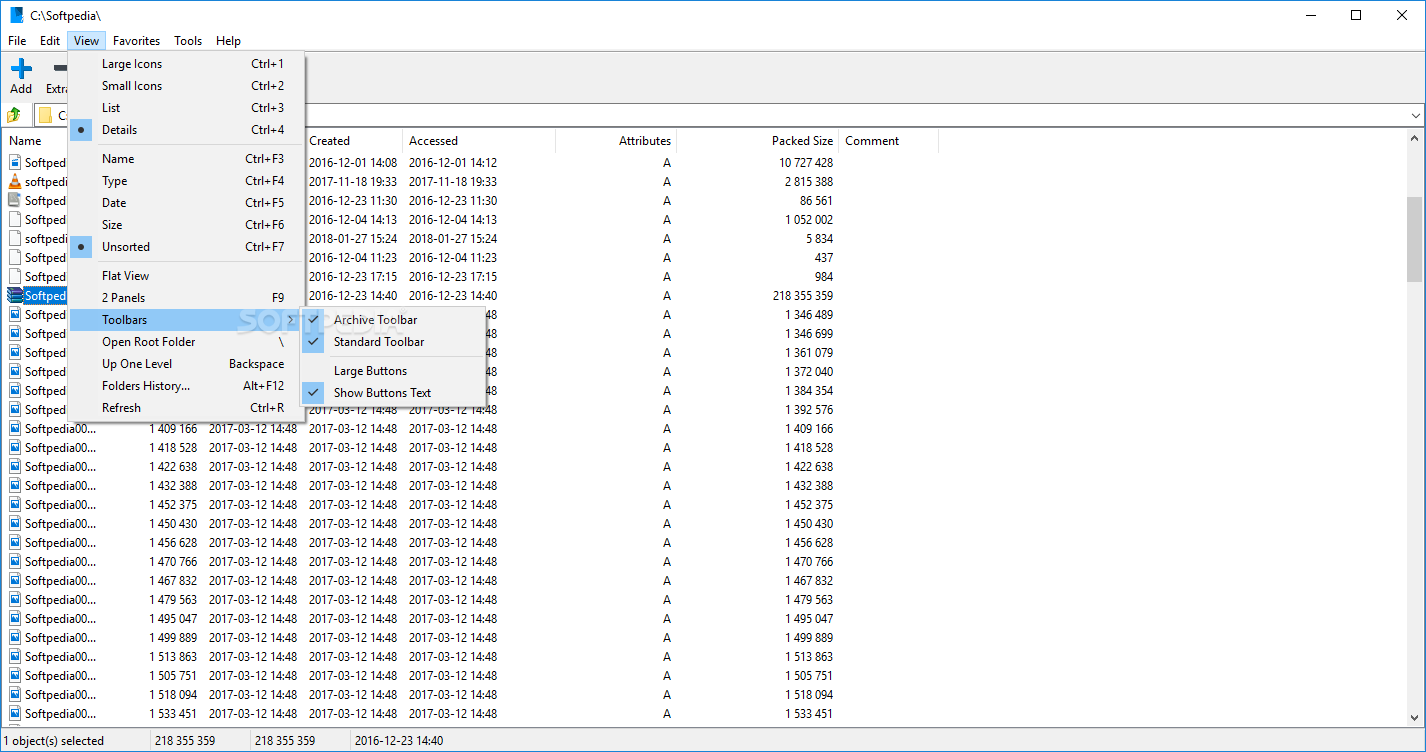1426x752 pixels.
Task: Click the vertical scrollbar thumb
Action: pyautogui.click(x=1414, y=239)
